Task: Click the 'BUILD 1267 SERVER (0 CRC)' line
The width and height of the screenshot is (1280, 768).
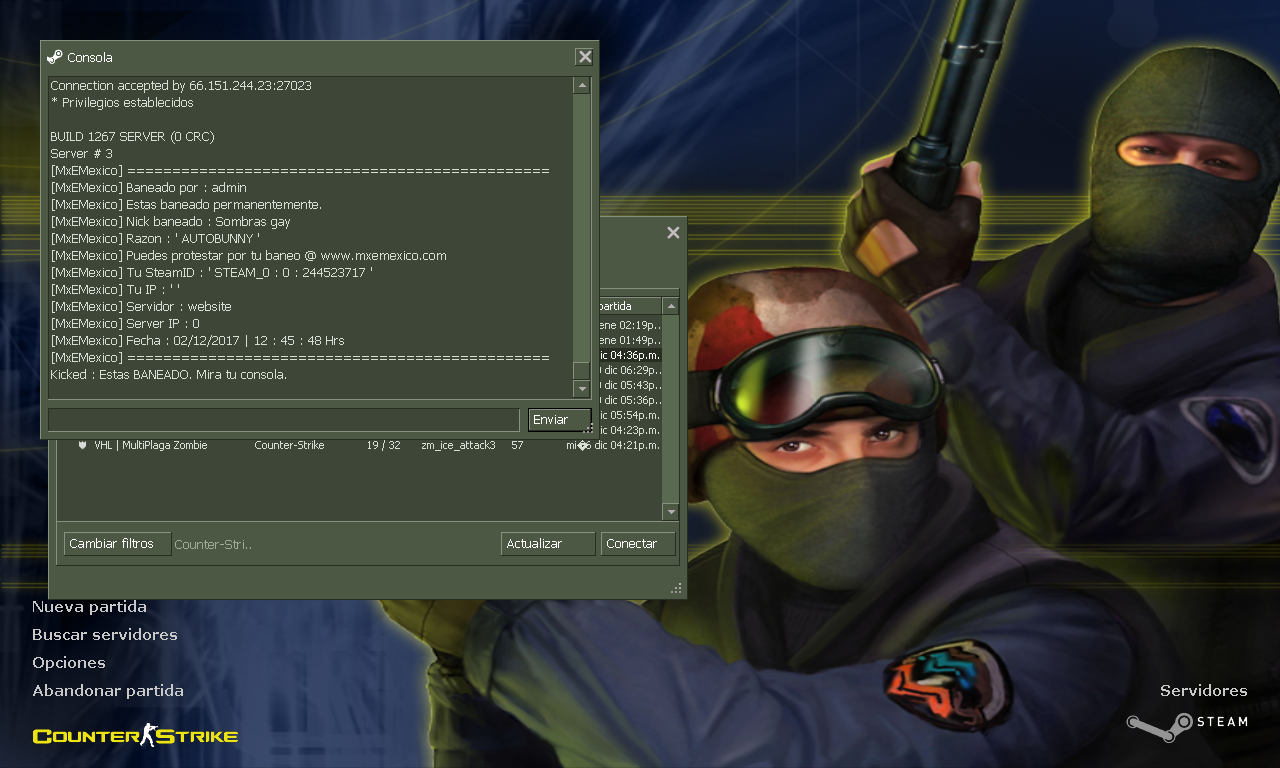Action: coord(132,137)
